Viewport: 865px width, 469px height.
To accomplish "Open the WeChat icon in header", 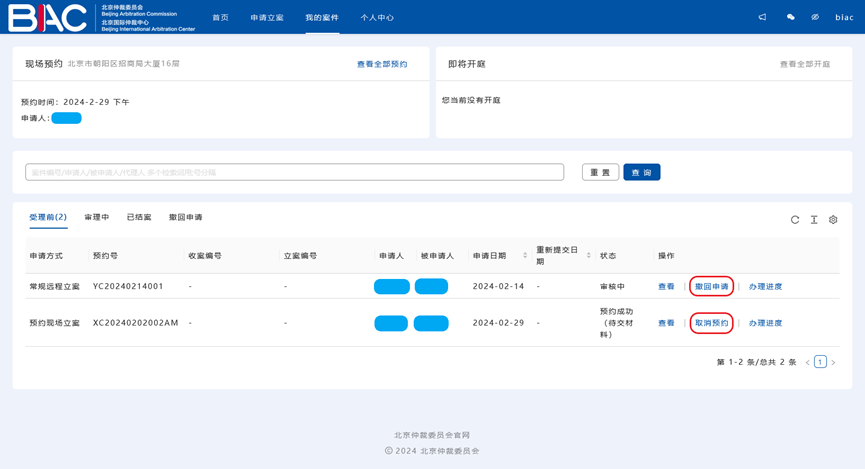I will pyautogui.click(x=790, y=17).
